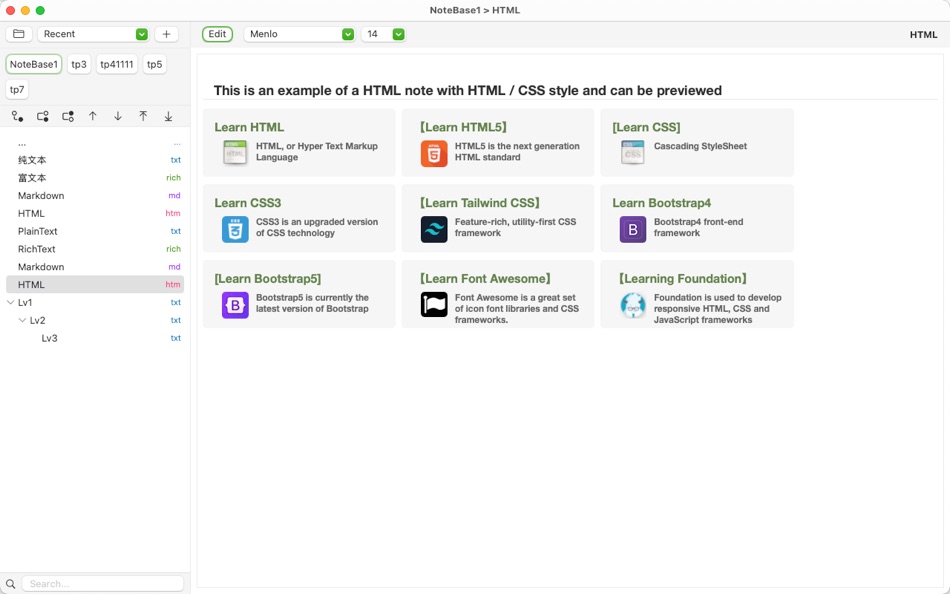Image resolution: width=950 pixels, height=594 pixels.
Task: Click the note heading 'This is an example'
Action: [468, 90]
